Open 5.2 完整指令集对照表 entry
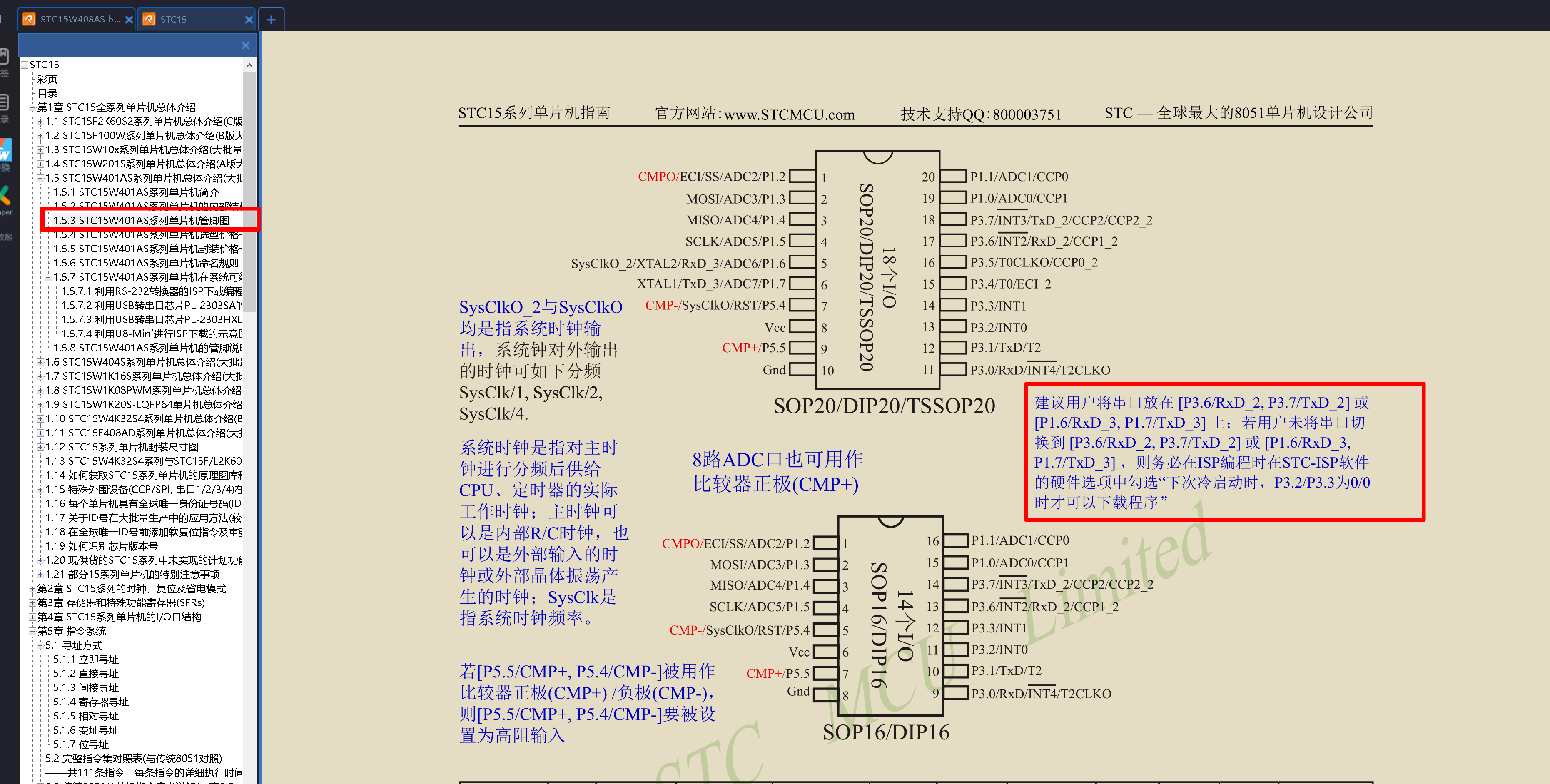Image resolution: width=1550 pixels, height=784 pixels. coord(134,759)
